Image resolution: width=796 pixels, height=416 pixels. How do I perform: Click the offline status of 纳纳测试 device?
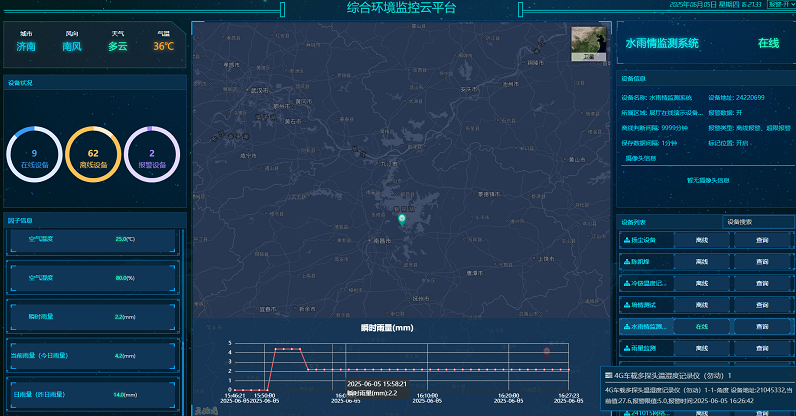click(x=701, y=305)
